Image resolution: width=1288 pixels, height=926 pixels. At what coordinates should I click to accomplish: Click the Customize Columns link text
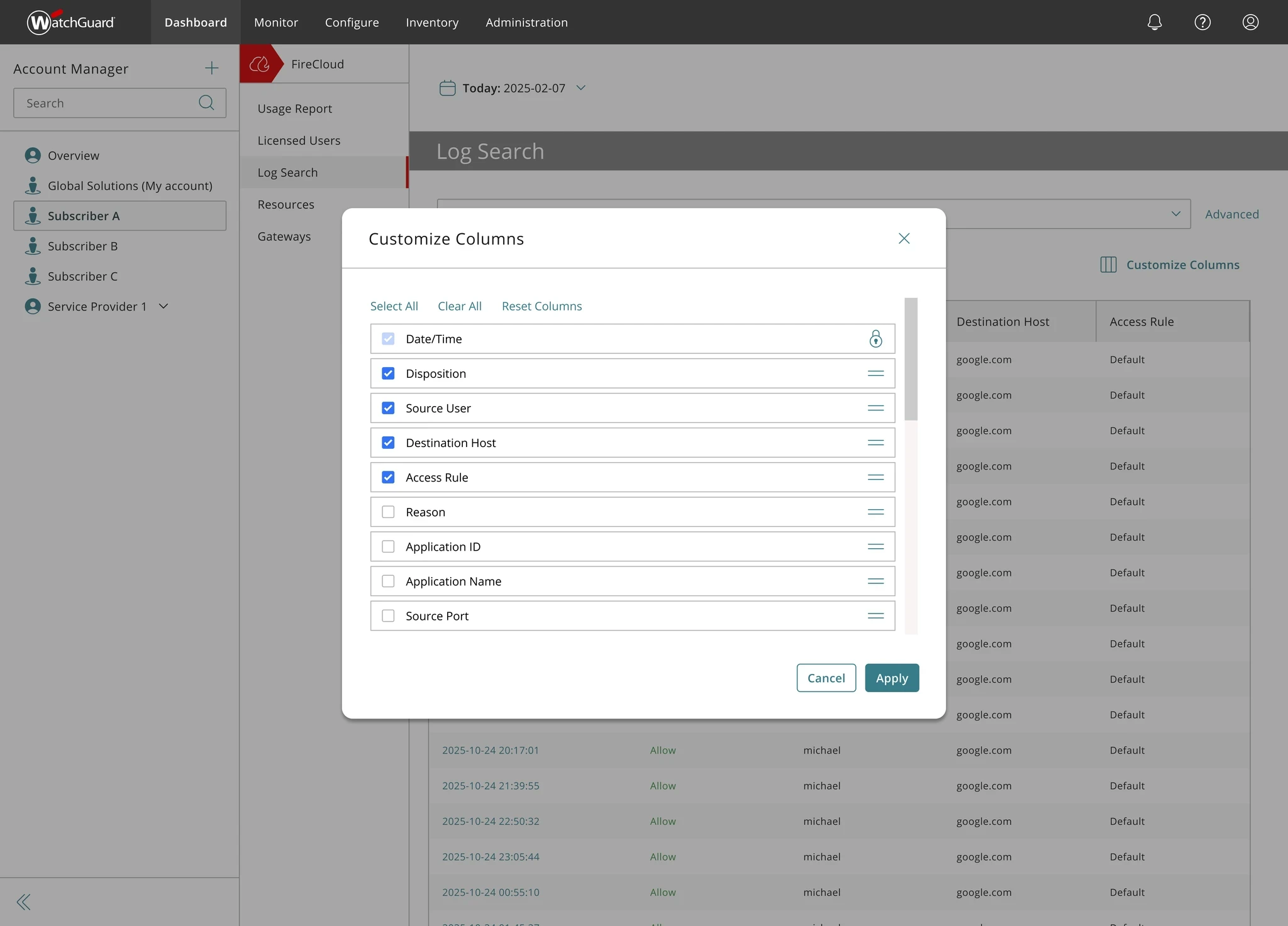1182,265
